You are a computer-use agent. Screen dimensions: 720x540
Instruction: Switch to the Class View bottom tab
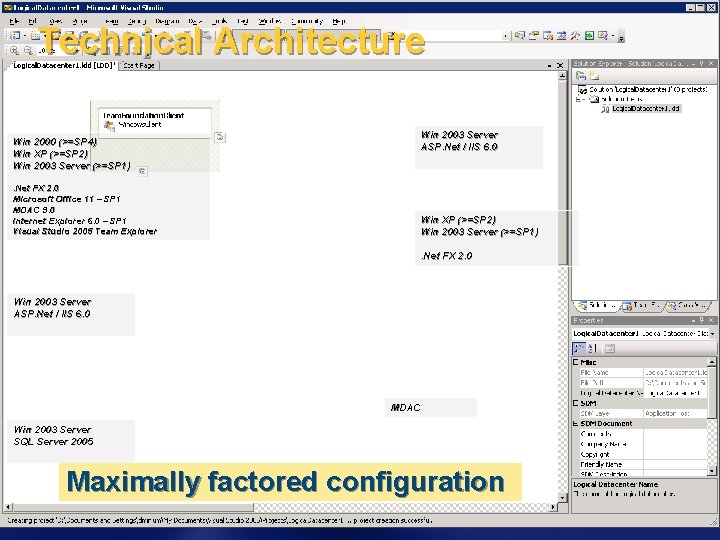coord(687,305)
